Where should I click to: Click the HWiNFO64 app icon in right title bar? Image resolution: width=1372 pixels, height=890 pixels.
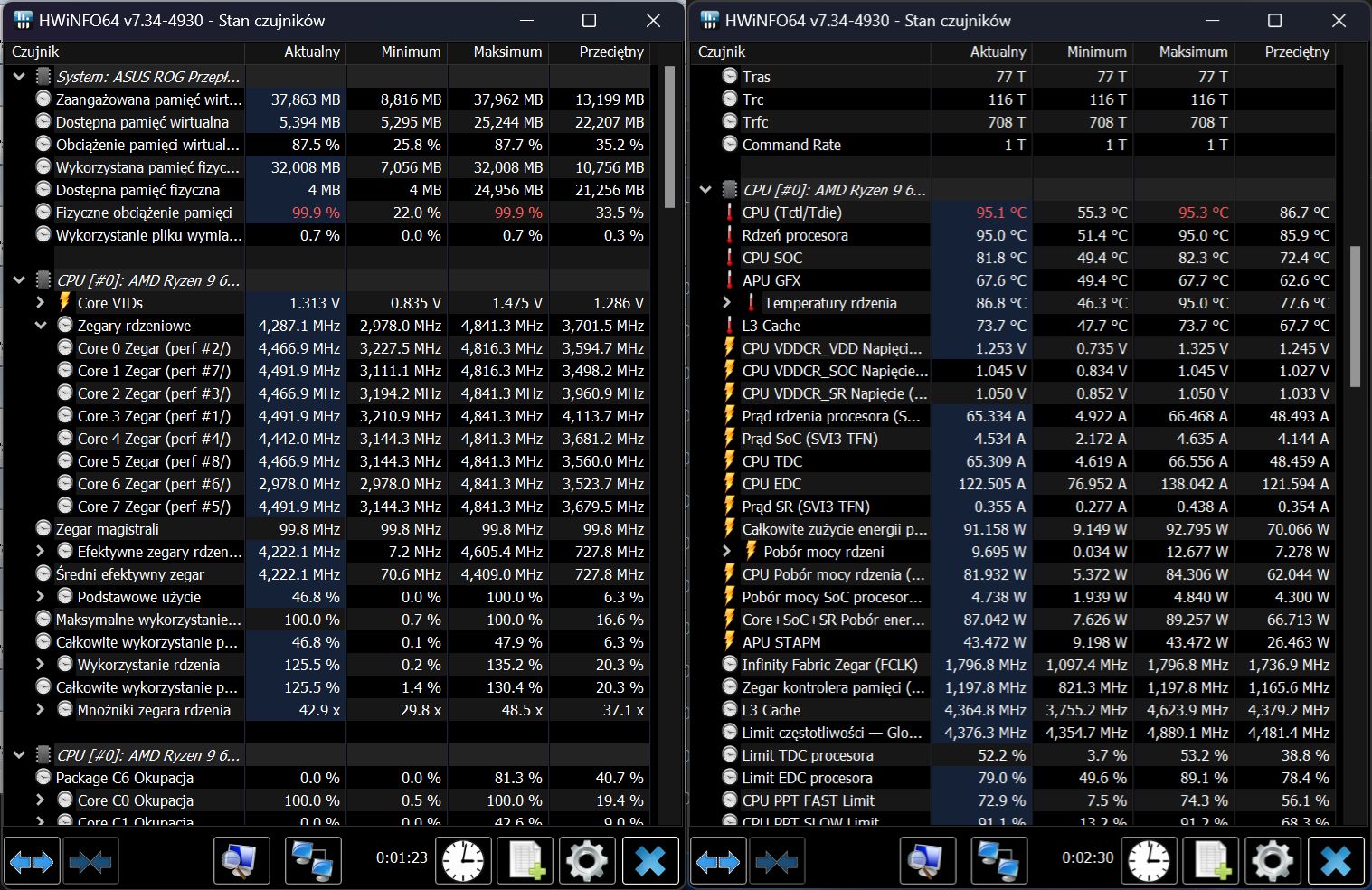click(x=710, y=20)
